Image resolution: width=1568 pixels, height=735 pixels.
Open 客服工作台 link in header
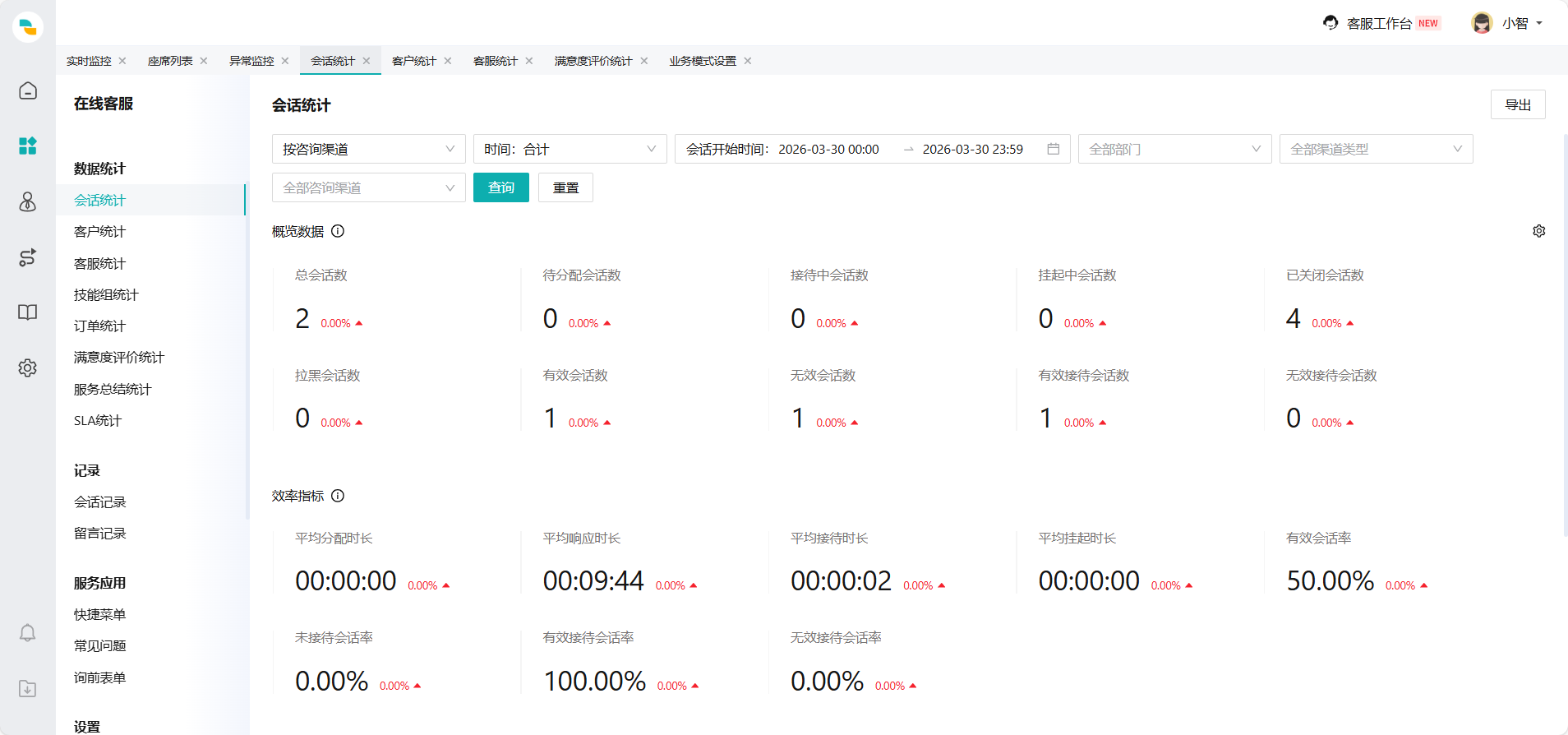point(1380,23)
